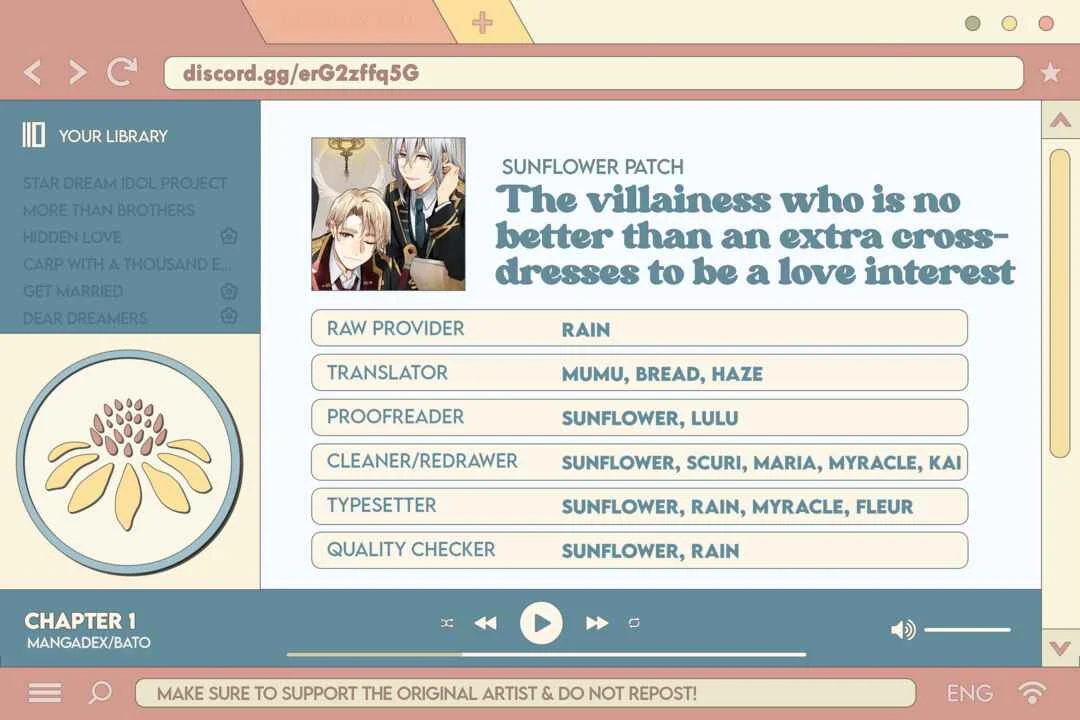Image resolution: width=1080 pixels, height=720 pixels.
Task: Open the hamburger menu icon
Action: pos(45,692)
